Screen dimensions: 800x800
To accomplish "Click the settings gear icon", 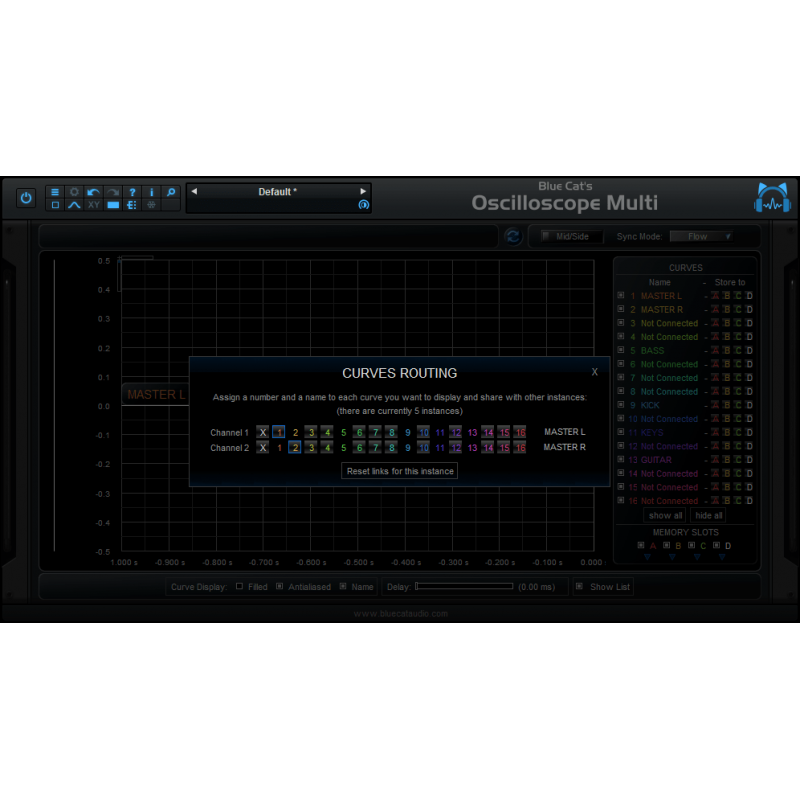I will click(74, 191).
